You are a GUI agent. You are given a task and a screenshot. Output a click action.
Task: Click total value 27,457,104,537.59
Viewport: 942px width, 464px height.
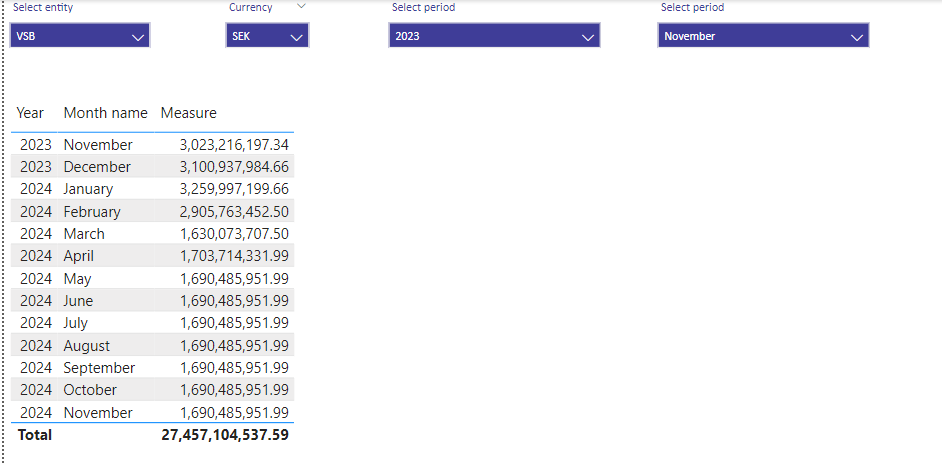point(225,435)
